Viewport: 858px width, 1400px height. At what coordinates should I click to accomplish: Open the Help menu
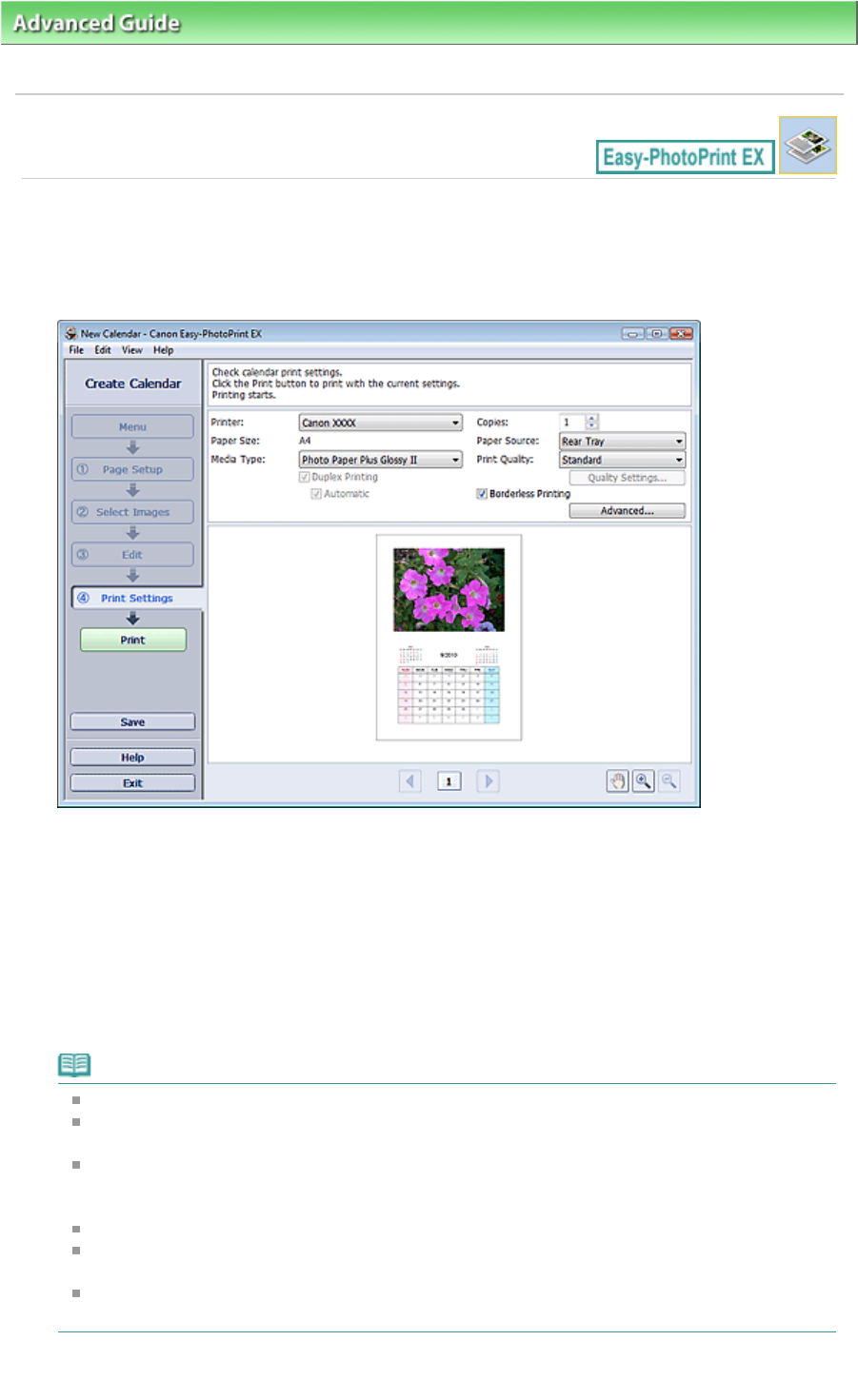pos(164,350)
